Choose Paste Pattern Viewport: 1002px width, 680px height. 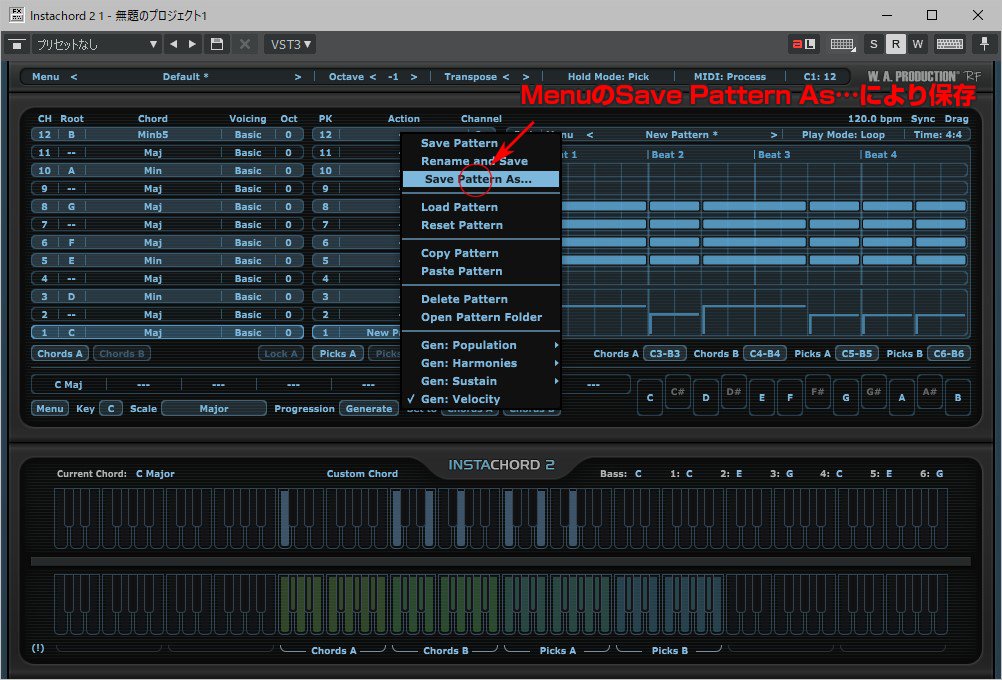482,271
